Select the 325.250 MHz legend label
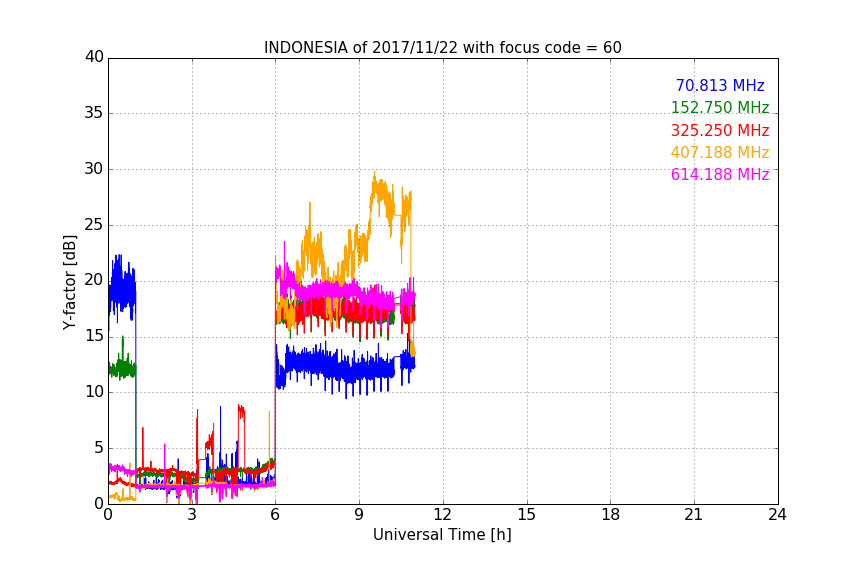Viewport: 864px width, 576px height. pyautogui.click(x=720, y=131)
